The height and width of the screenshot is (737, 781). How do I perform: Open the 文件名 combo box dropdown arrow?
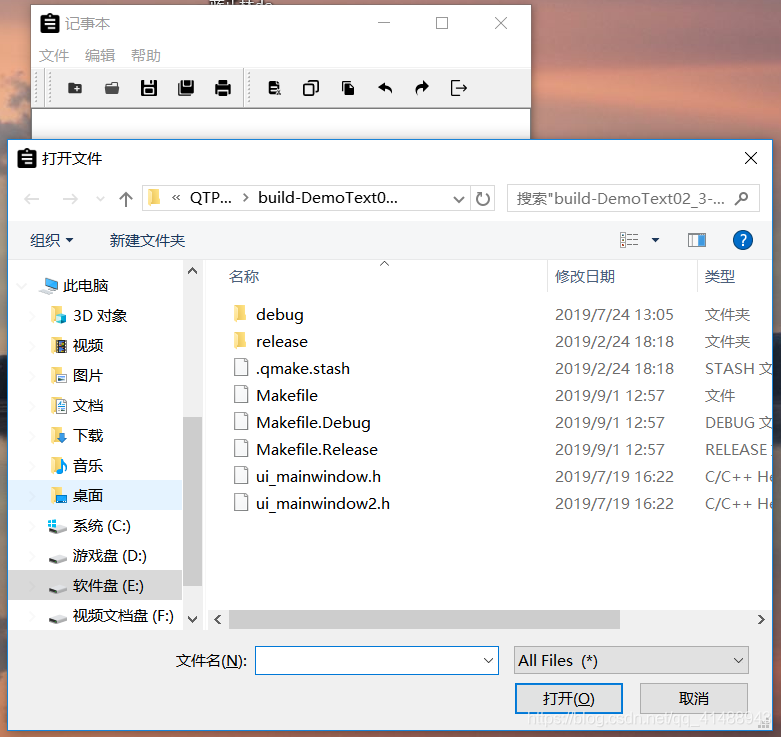pyautogui.click(x=488, y=660)
